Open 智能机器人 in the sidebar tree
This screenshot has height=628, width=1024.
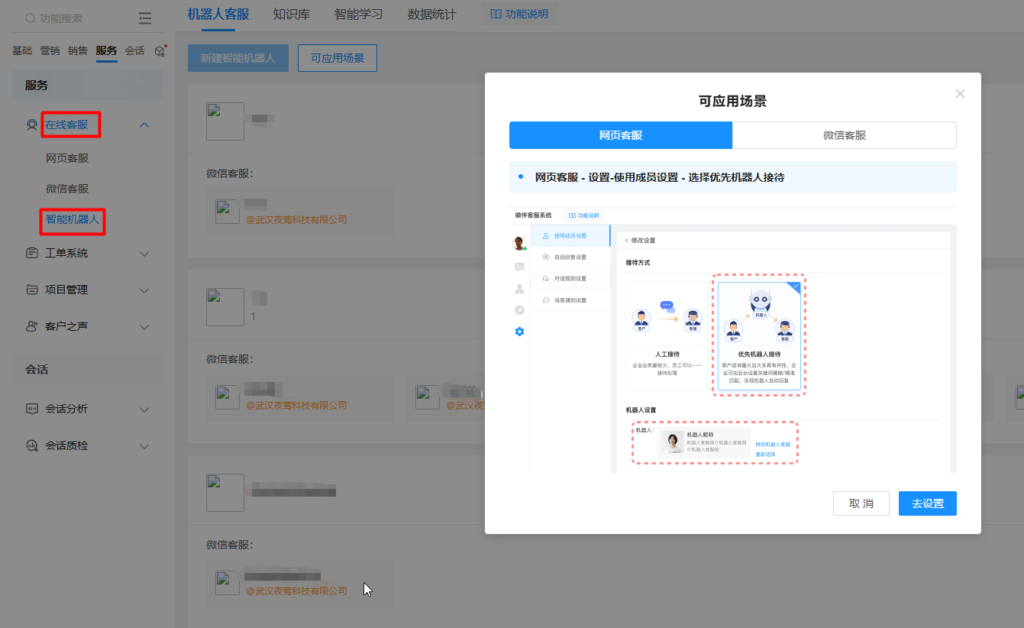(74, 218)
